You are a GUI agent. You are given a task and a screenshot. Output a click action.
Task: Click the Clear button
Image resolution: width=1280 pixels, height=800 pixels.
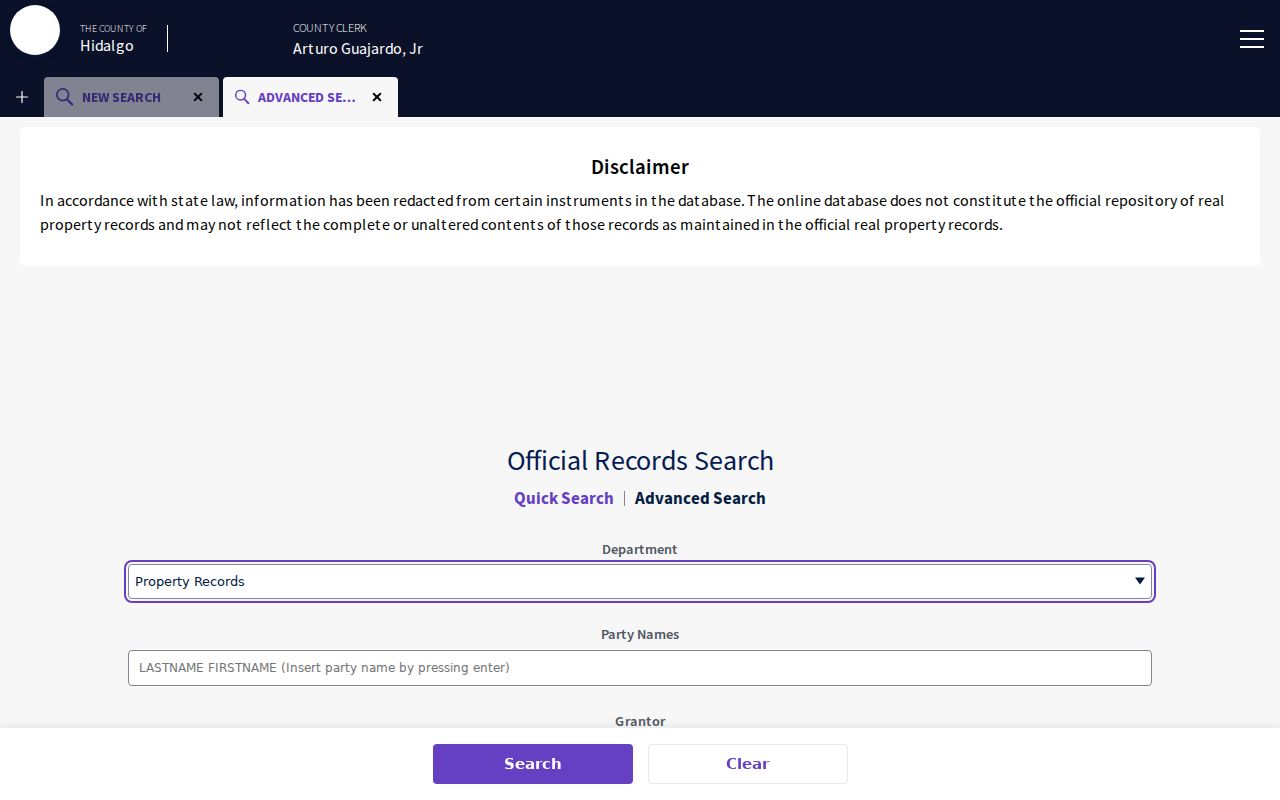coord(748,764)
